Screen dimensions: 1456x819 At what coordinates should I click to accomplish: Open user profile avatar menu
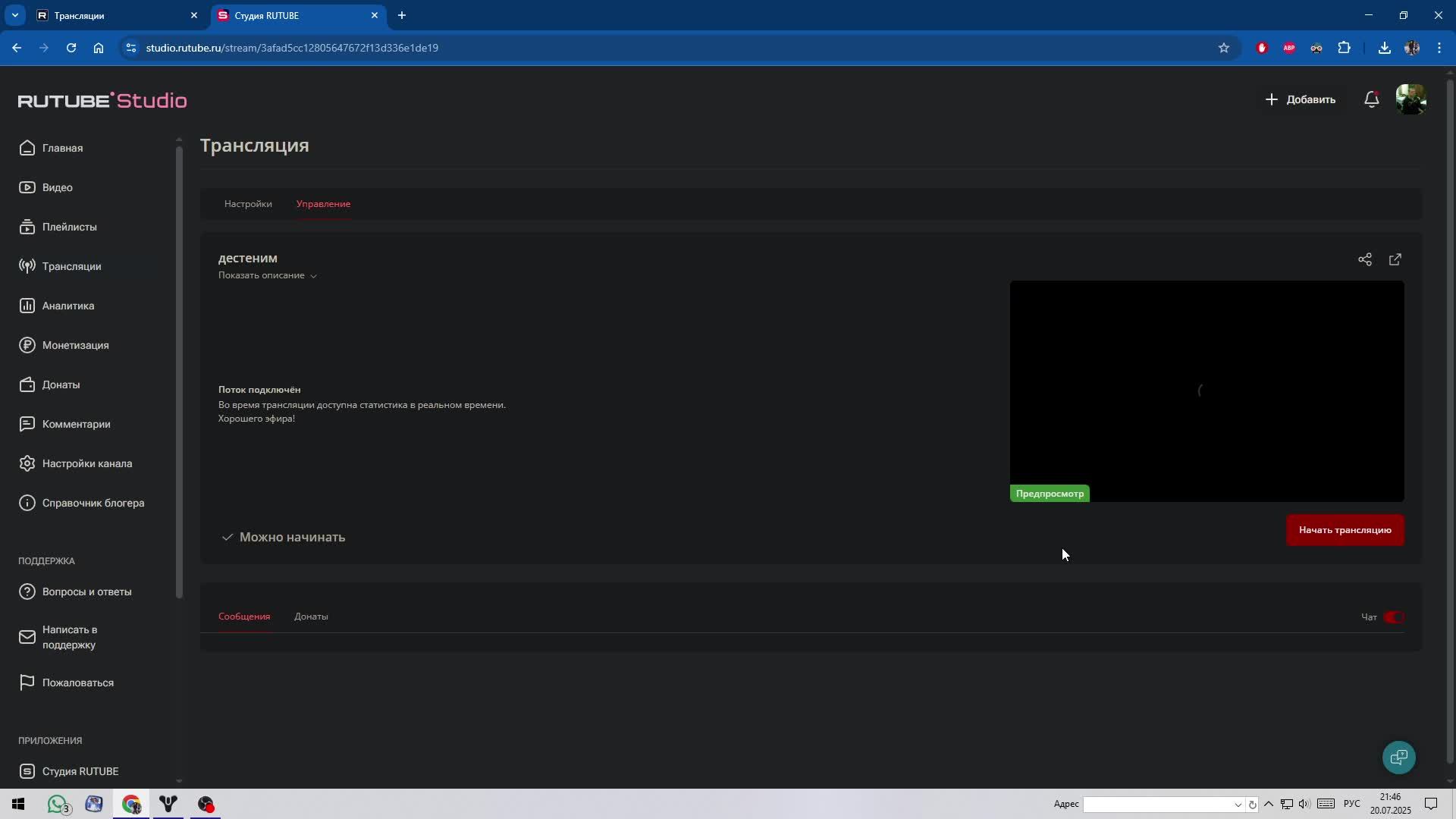coord(1410,99)
